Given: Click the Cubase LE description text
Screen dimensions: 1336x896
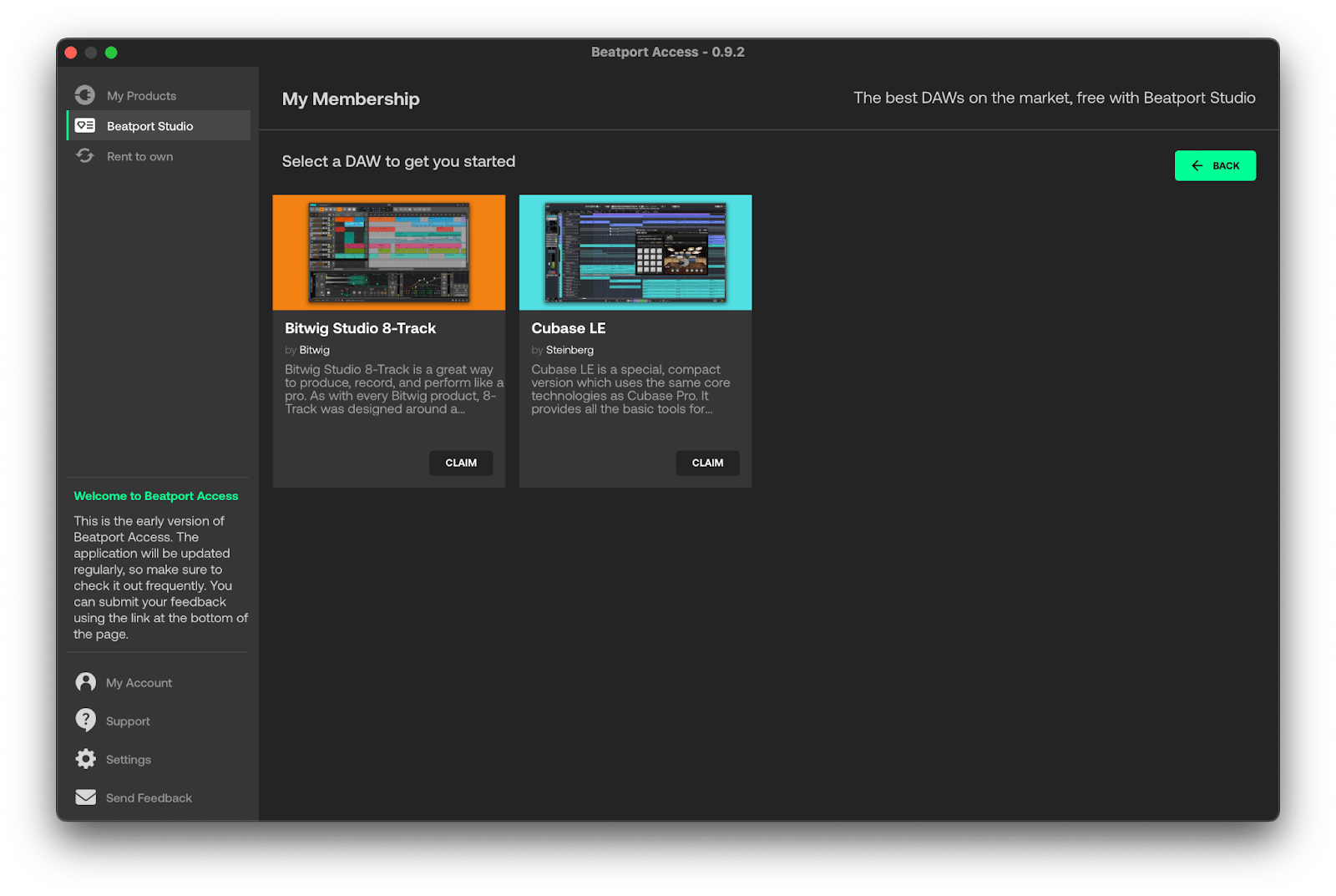Looking at the screenshot, I should point(630,389).
